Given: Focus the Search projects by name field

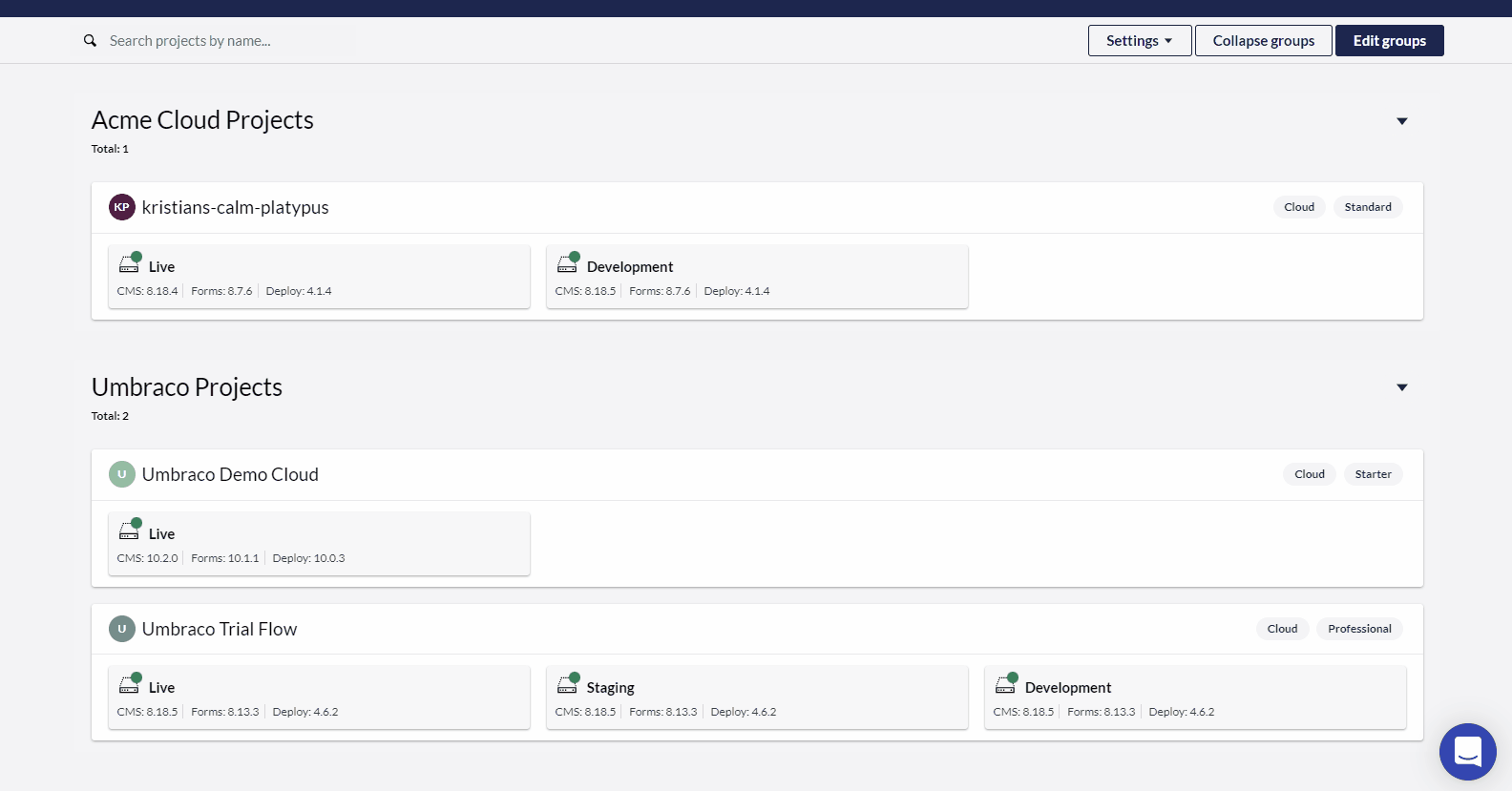Looking at the screenshot, I should (x=229, y=41).
